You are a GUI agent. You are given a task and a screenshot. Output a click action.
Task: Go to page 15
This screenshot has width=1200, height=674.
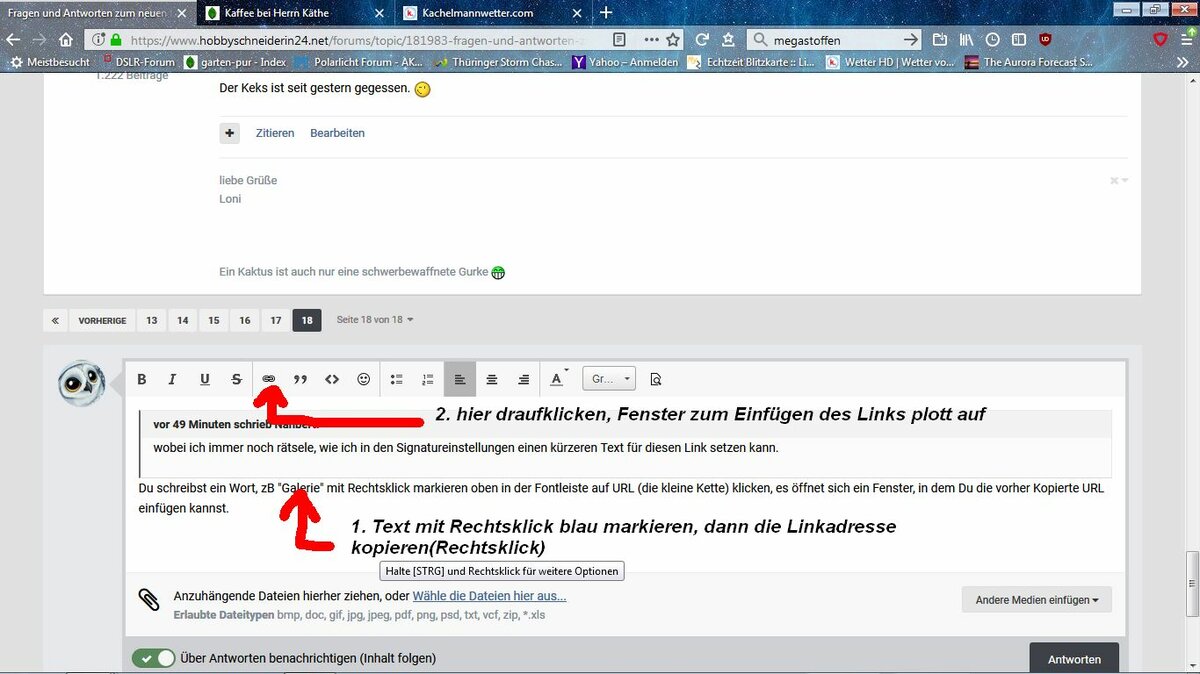[x=214, y=320]
